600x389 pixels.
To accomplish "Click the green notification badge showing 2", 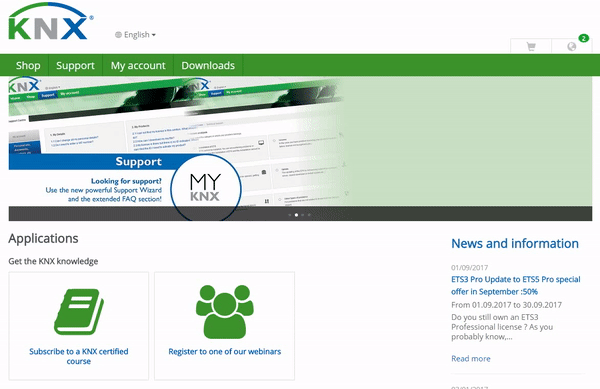I will pyautogui.click(x=583, y=38).
